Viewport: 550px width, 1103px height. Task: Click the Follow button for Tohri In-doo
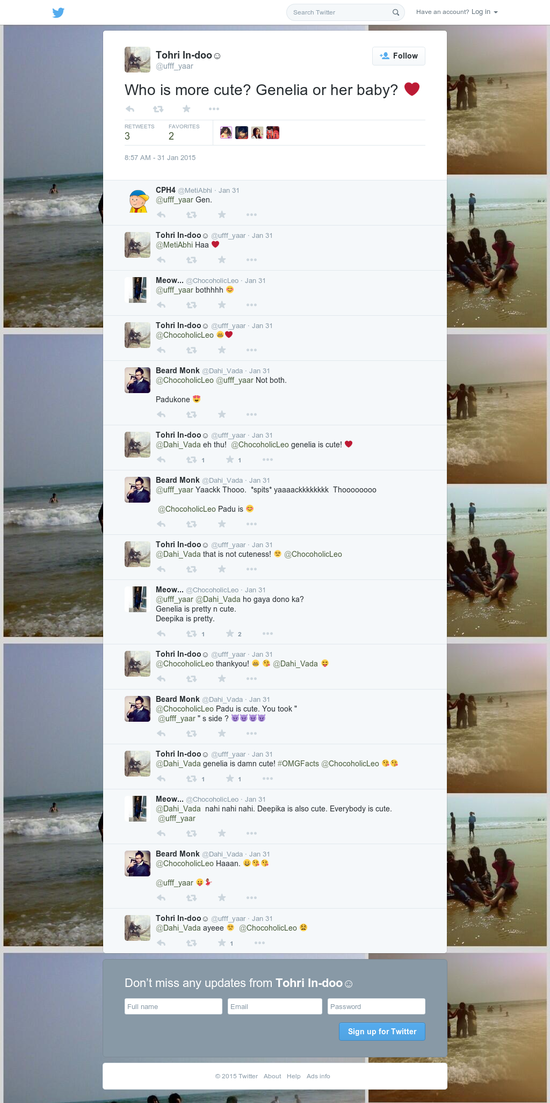[399, 56]
